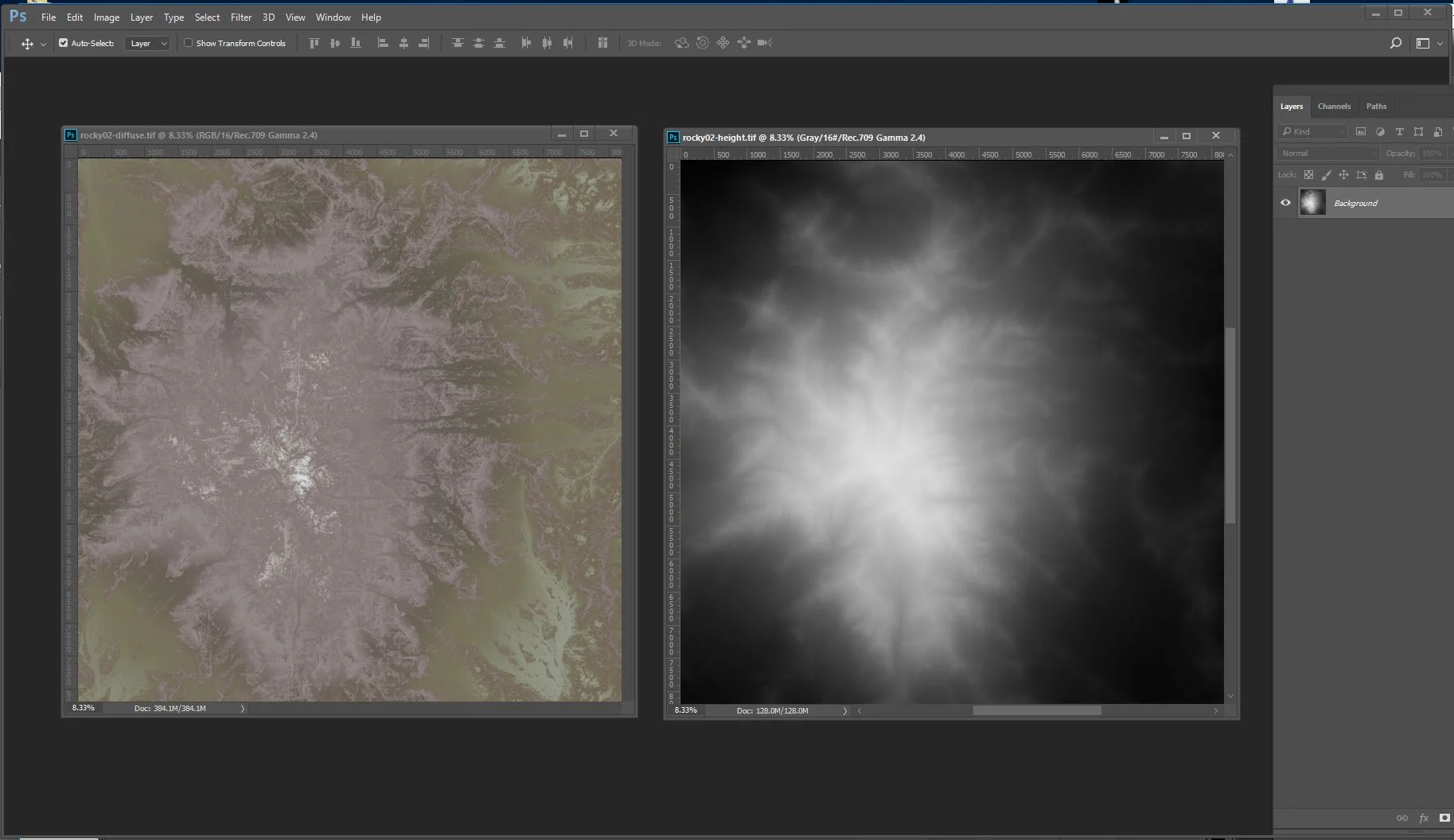The width and height of the screenshot is (1454, 840).
Task: Click Link layers icon at panel bottom
Action: click(x=1401, y=818)
